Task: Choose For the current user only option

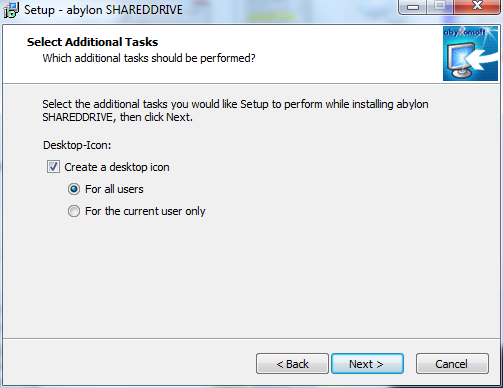Action: pyautogui.click(x=74, y=211)
